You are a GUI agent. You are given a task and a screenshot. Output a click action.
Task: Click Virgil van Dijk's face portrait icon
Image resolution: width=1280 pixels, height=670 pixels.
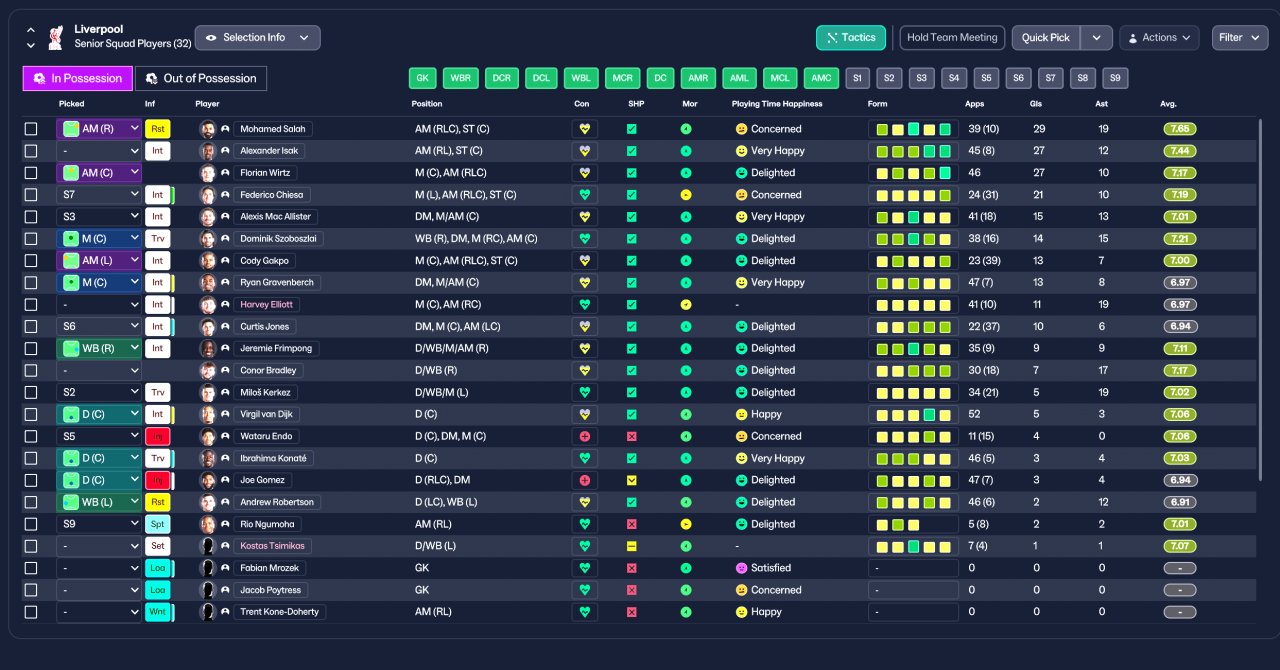point(208,415)
